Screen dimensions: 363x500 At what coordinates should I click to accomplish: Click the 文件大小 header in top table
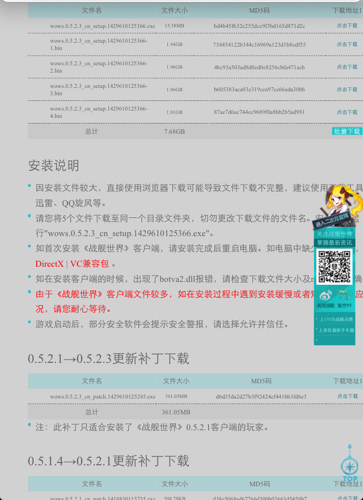coord(175,10)
